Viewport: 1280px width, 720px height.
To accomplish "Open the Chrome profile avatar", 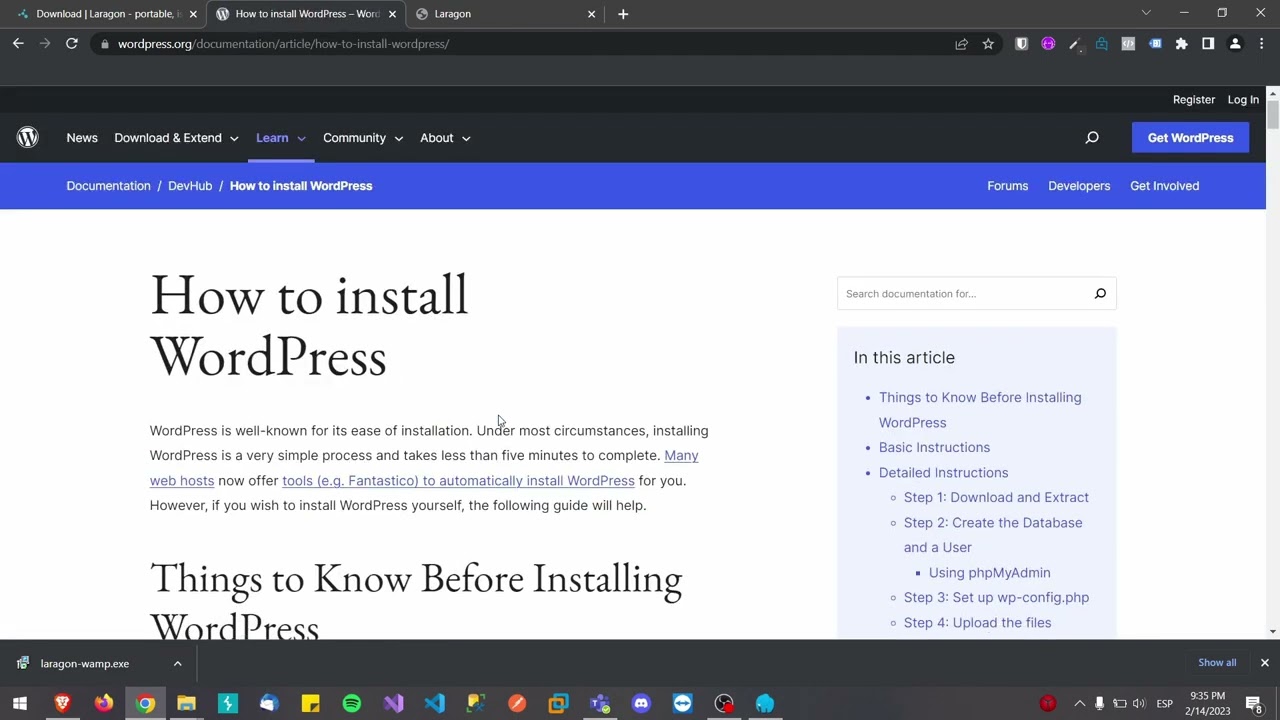I will coord(1235,44).
